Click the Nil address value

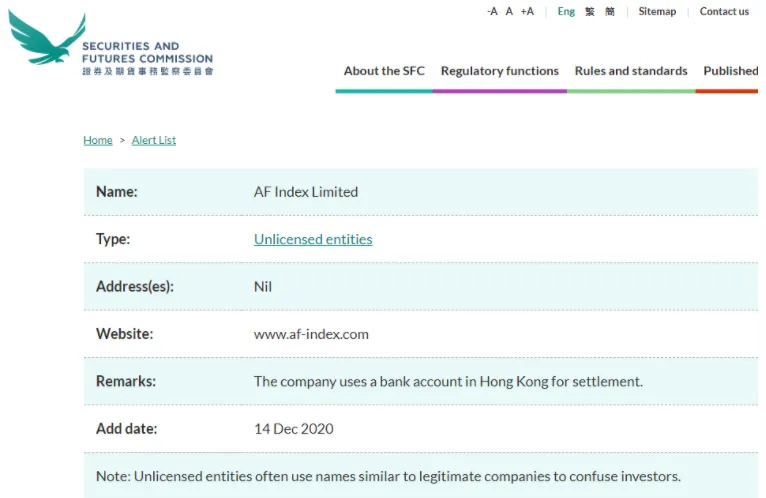click(x=263, y=286)
